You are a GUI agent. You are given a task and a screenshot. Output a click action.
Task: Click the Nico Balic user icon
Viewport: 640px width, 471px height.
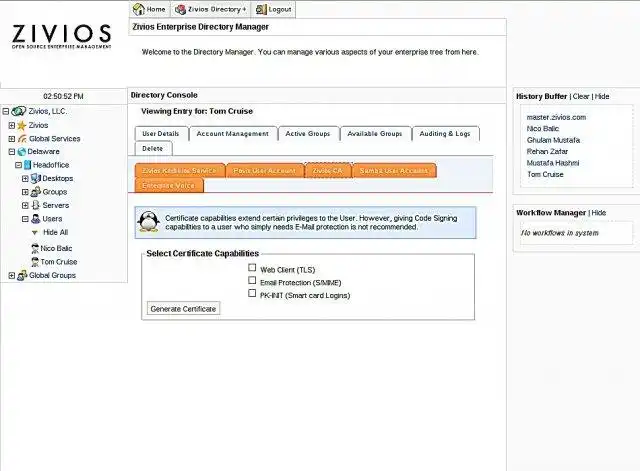(35, 248)
